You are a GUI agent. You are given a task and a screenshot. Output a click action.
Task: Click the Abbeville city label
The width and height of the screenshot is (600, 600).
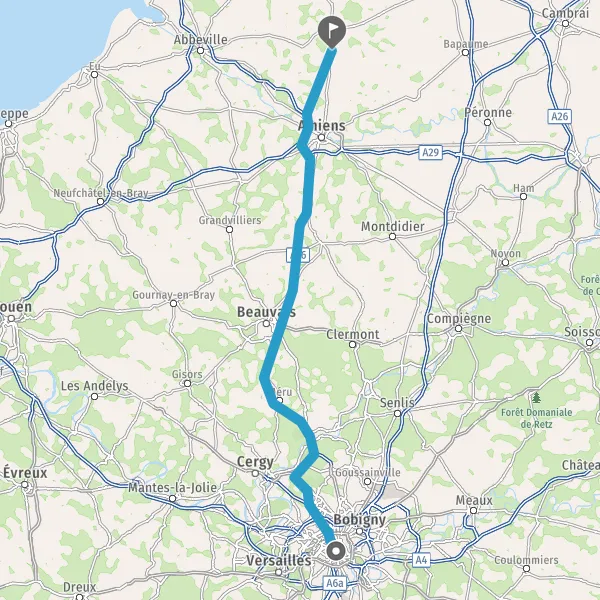[201, 39]
